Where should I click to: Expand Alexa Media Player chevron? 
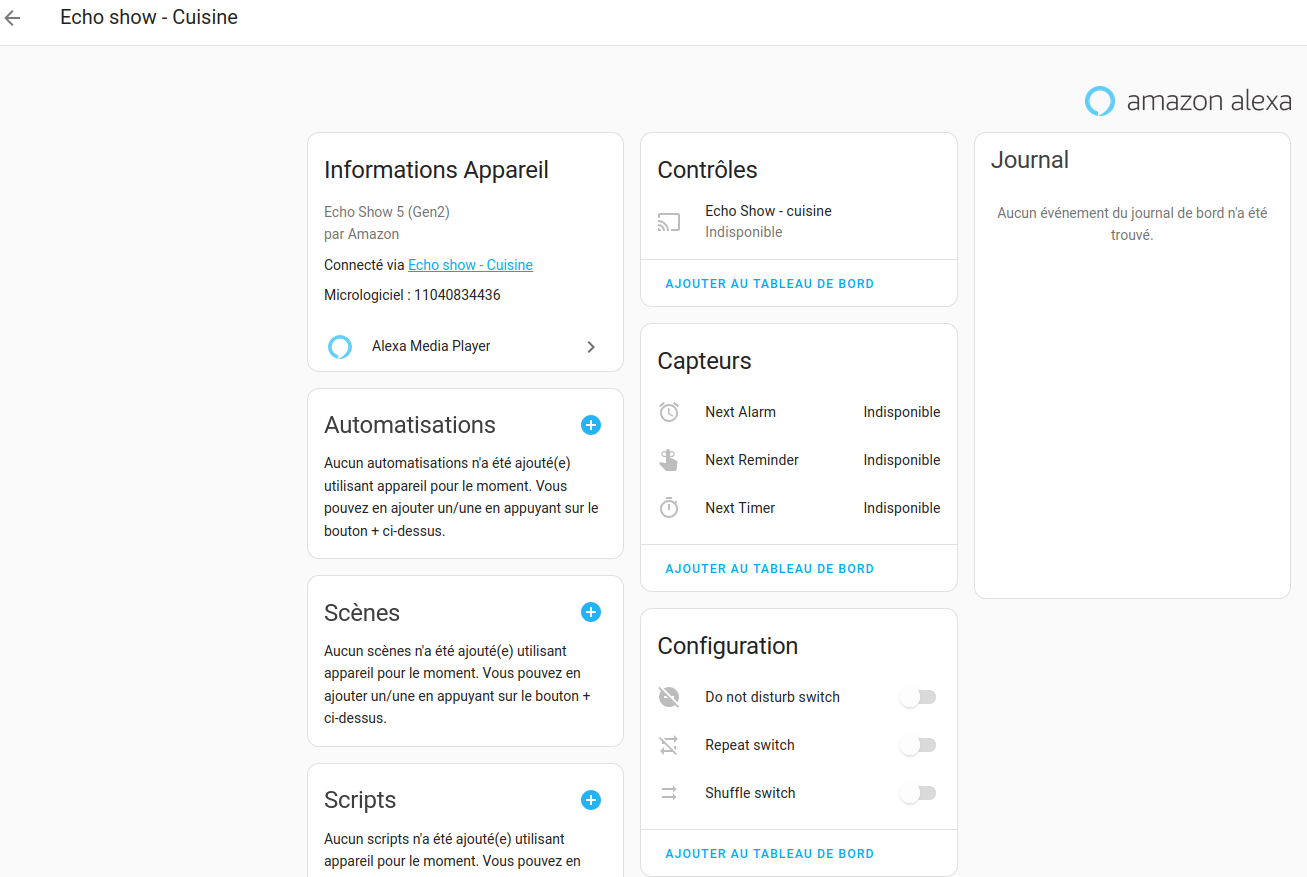click(591, 347)
